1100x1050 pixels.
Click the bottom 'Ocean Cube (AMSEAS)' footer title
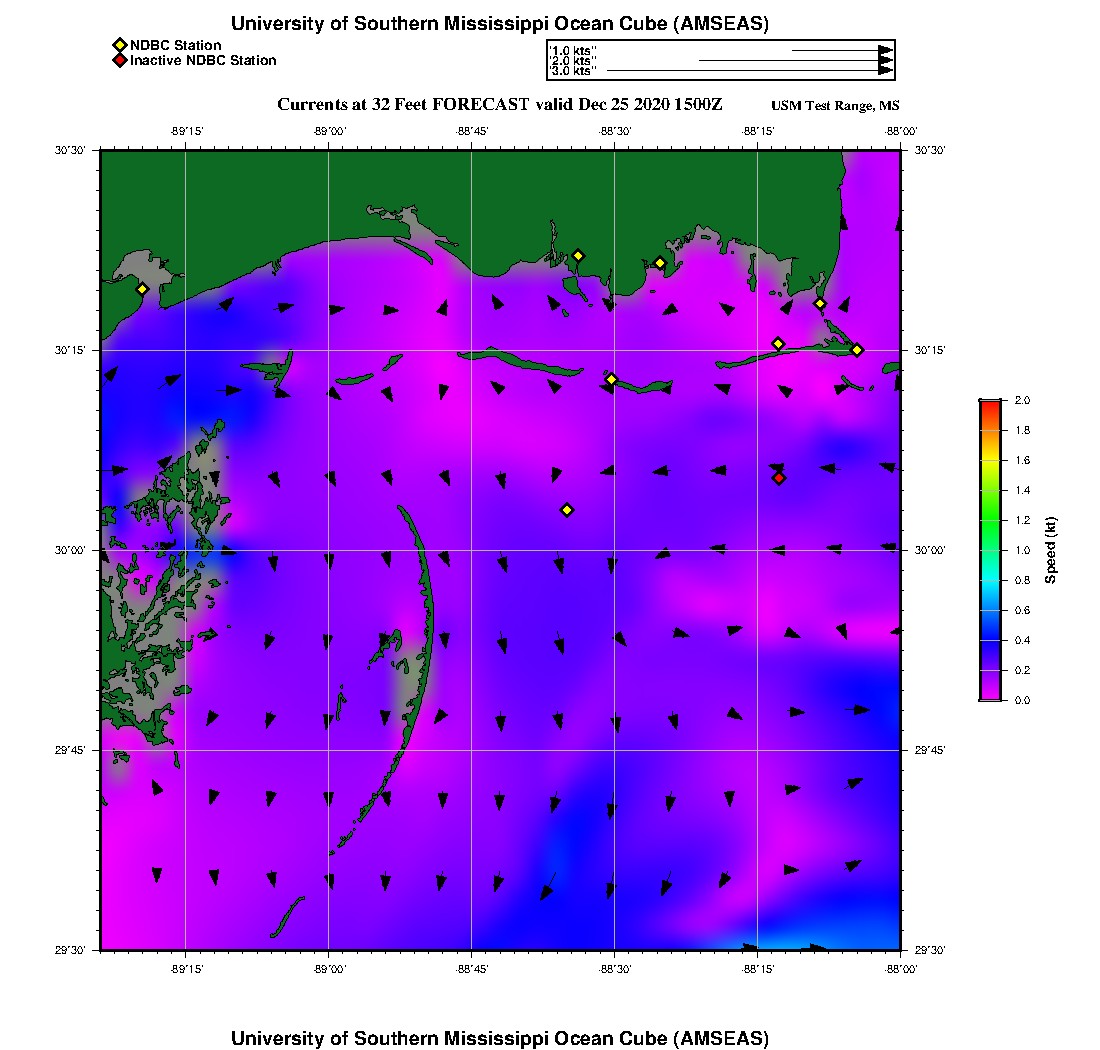point(499,1038)
